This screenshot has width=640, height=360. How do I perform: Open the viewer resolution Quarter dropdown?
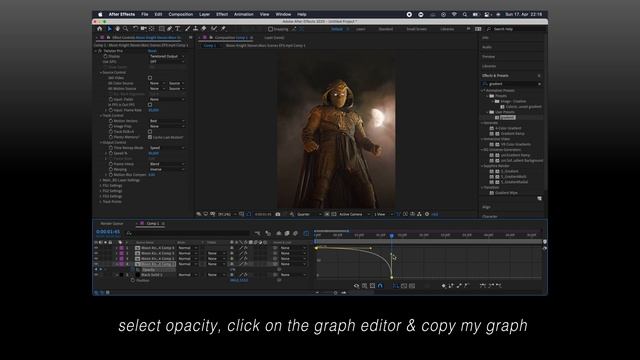pos(309,214)
